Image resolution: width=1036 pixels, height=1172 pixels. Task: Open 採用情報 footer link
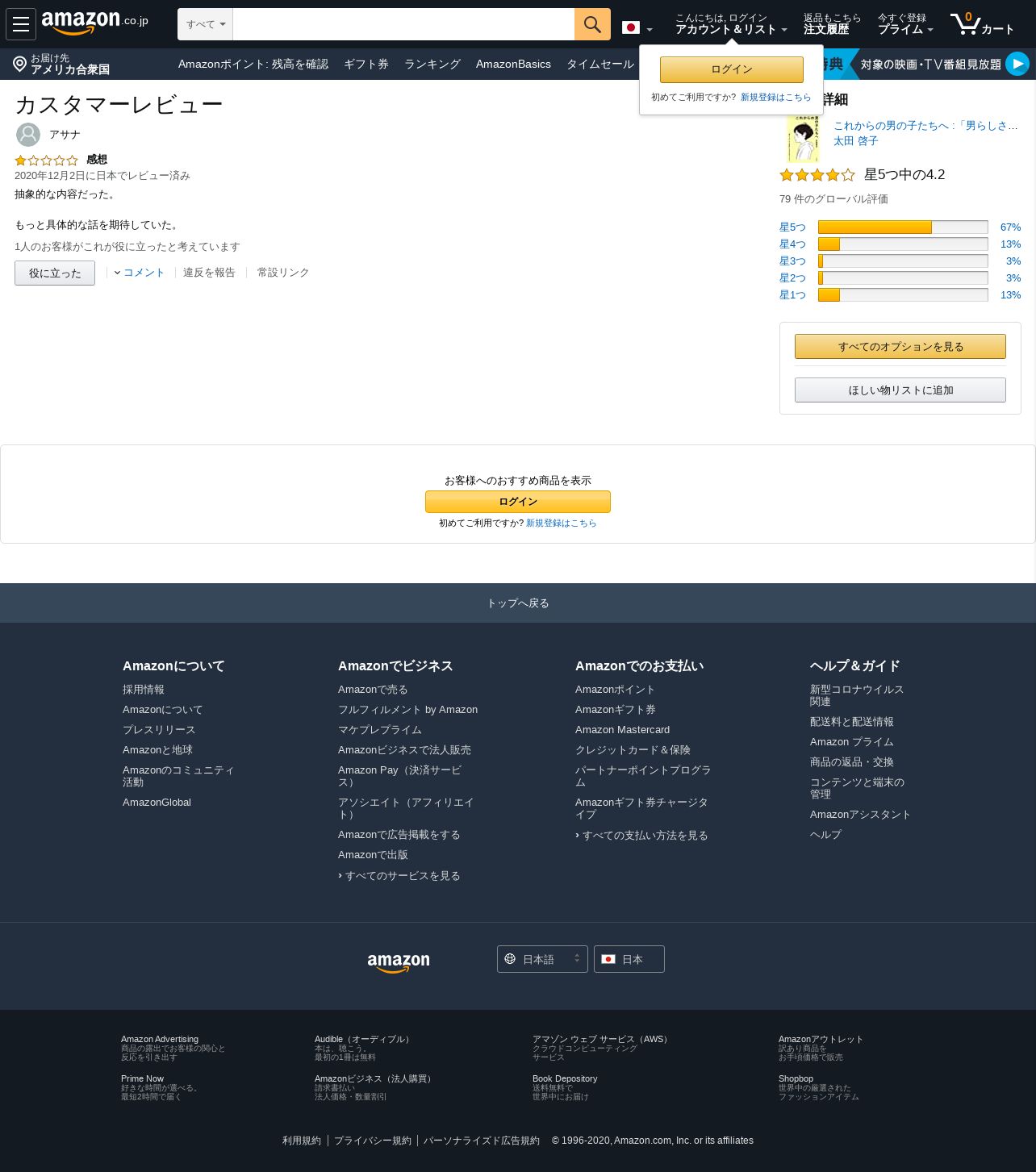[x=144, y=690]
